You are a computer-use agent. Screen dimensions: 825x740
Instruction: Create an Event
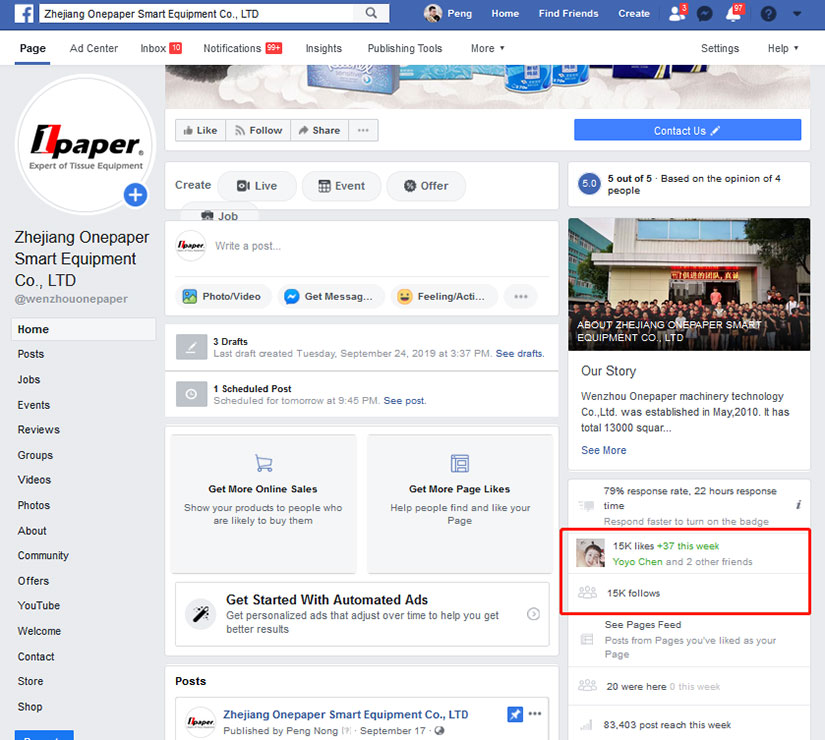tap(341, 186)
